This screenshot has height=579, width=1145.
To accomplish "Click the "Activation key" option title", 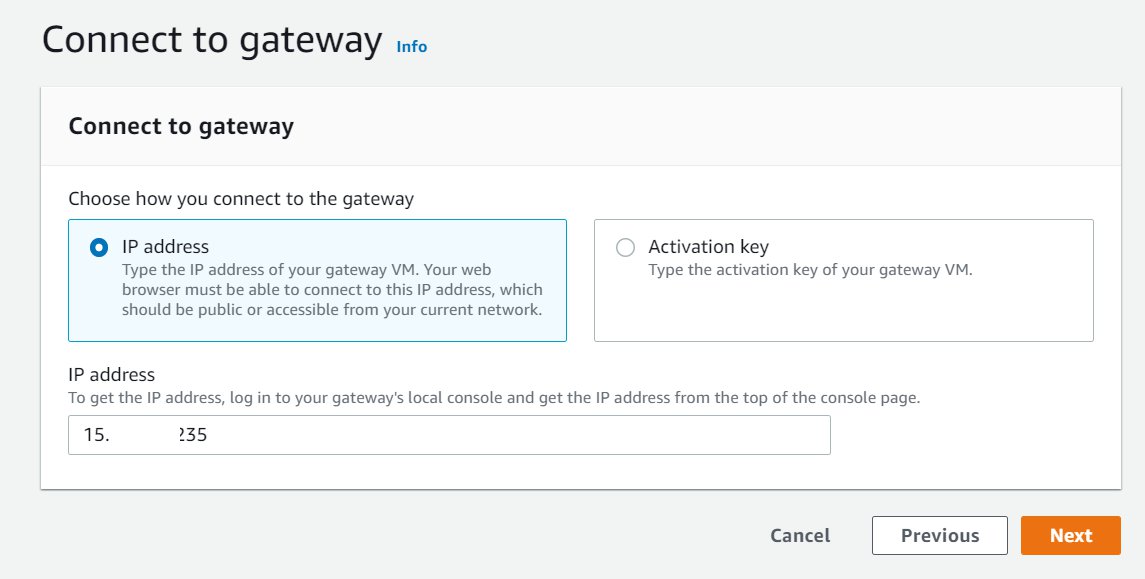I will click(x=708, y=247).
